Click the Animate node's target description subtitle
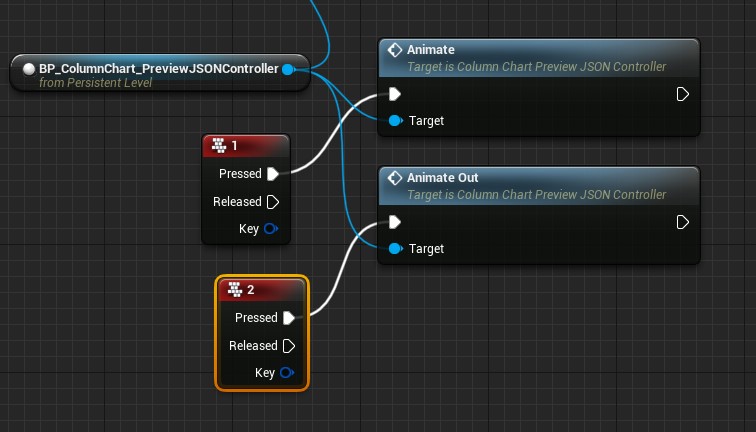Image resolution: width=756 pixels, height=432 pixels. [537, 67]
